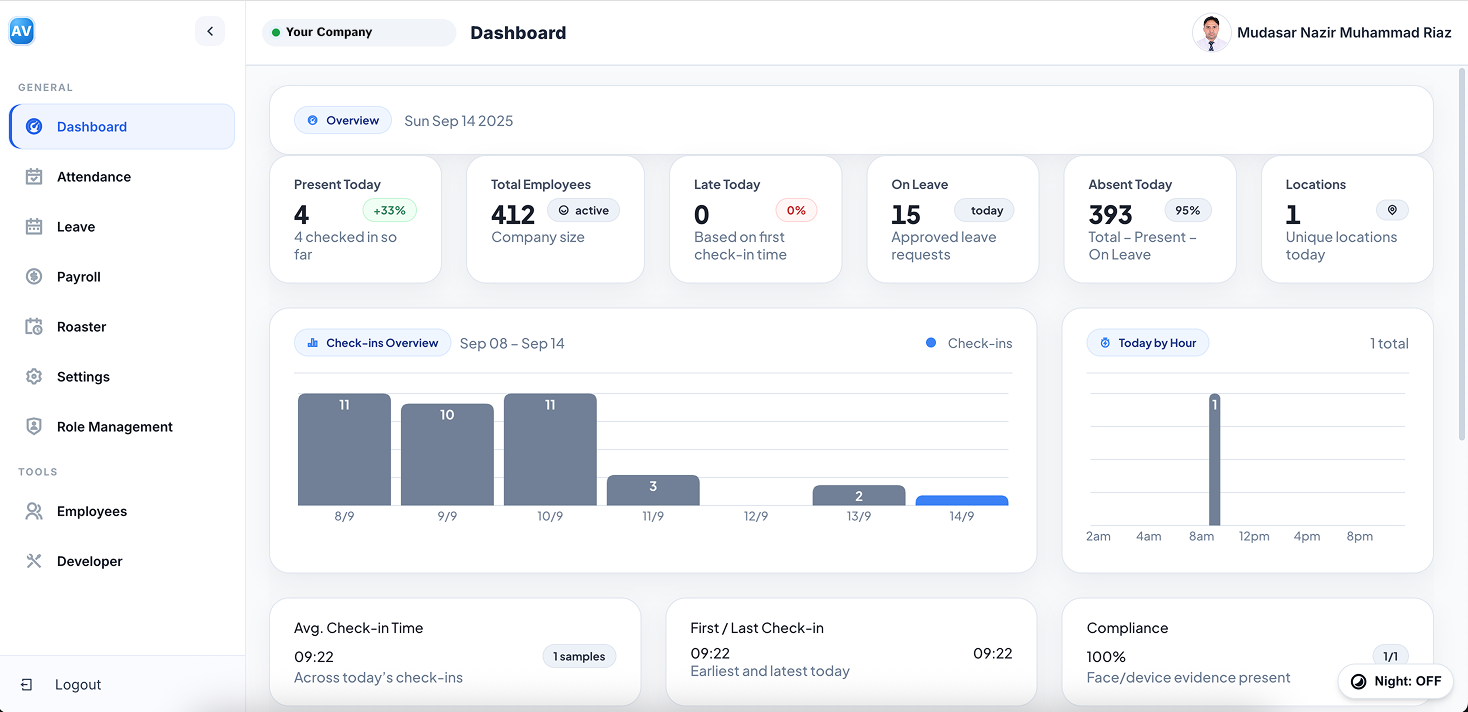Click the location pin icon on Locations card
Screen dimensions: 1468x712
click(x=1392, y=210)
